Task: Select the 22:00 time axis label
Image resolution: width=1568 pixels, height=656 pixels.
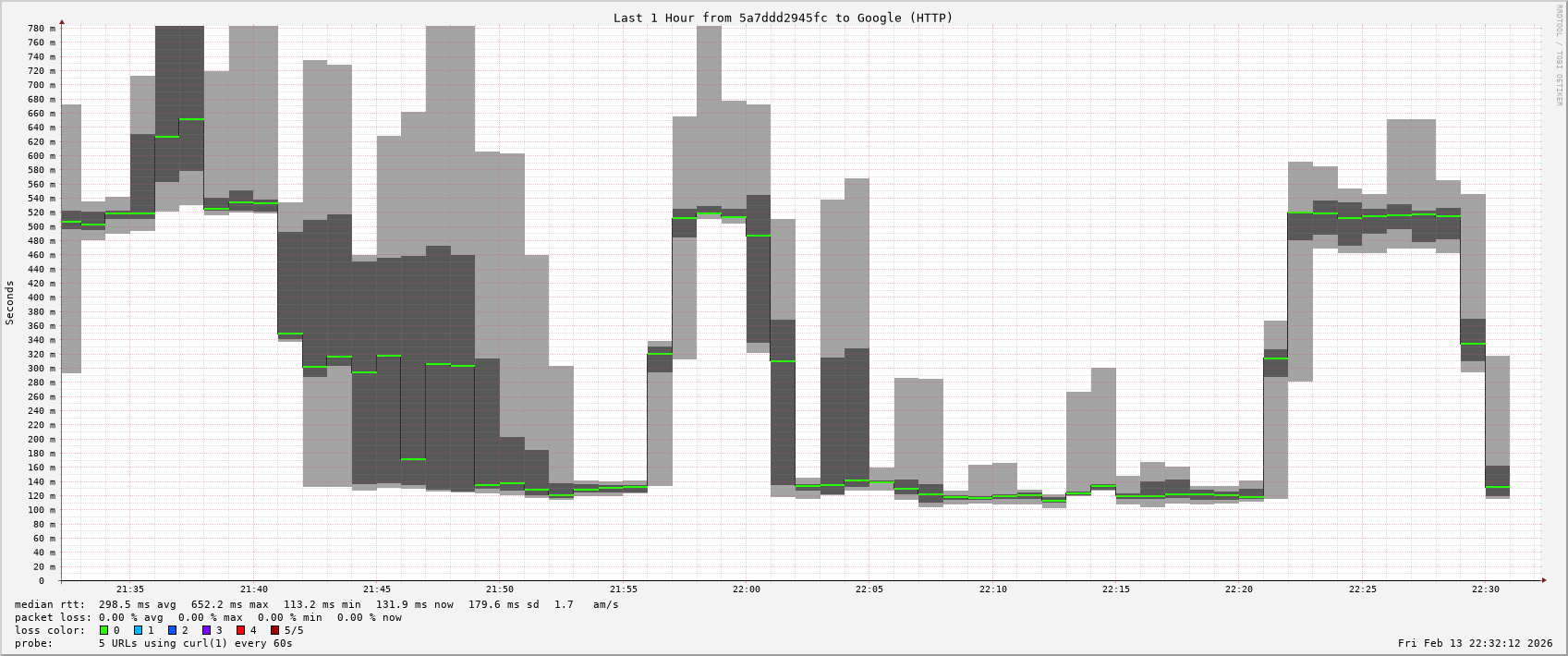Action: (x=747, y=589)
